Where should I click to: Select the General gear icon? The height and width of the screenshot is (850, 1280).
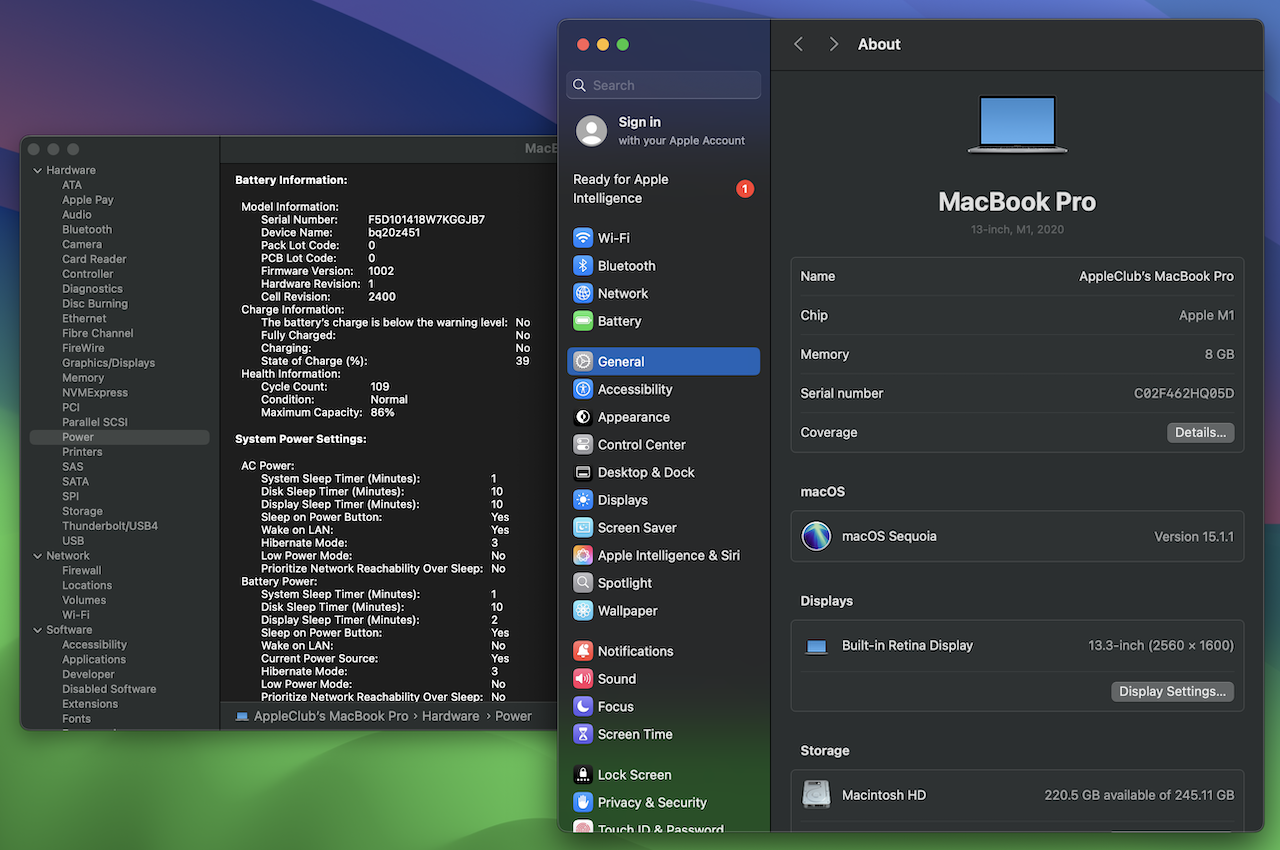pos(583,362)
